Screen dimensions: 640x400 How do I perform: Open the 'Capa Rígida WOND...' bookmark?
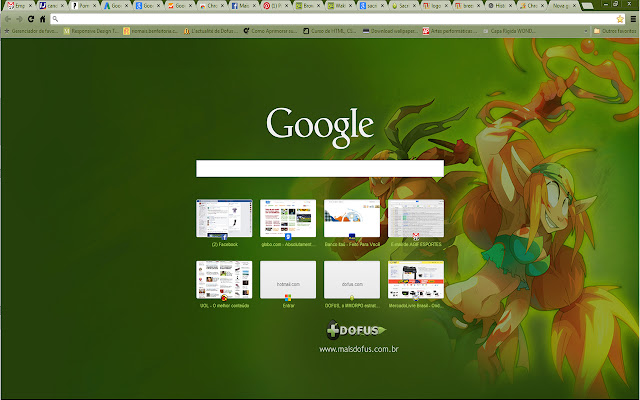coord(509,31)
